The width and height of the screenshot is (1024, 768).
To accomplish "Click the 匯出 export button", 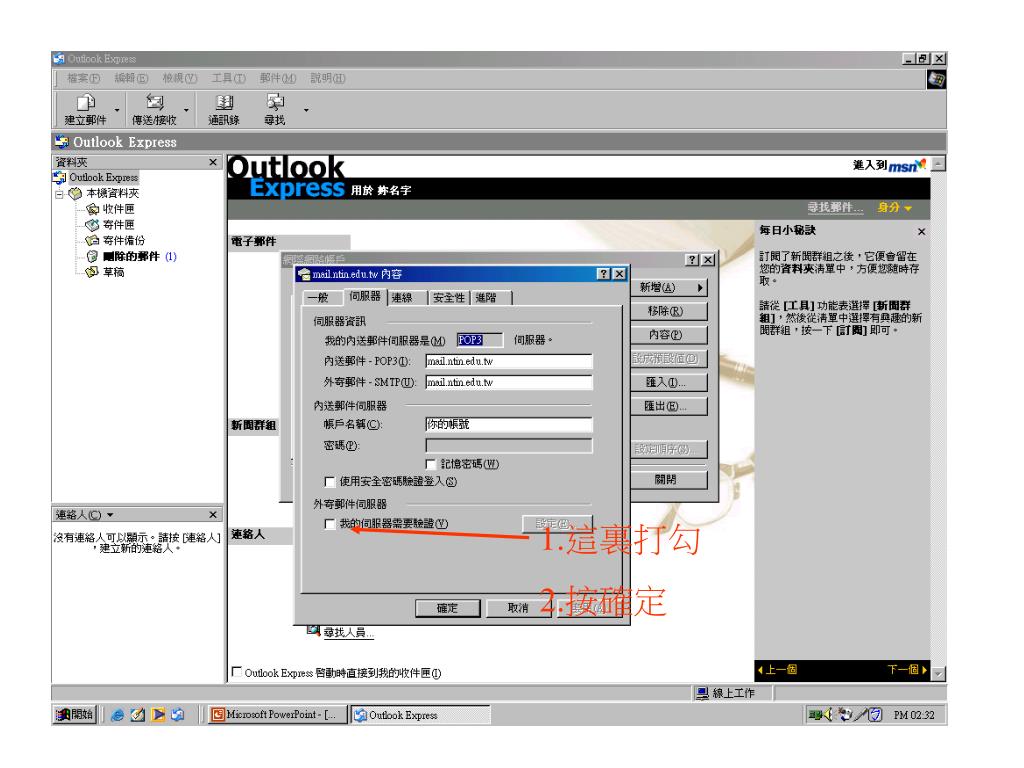I will coord(669,406).
